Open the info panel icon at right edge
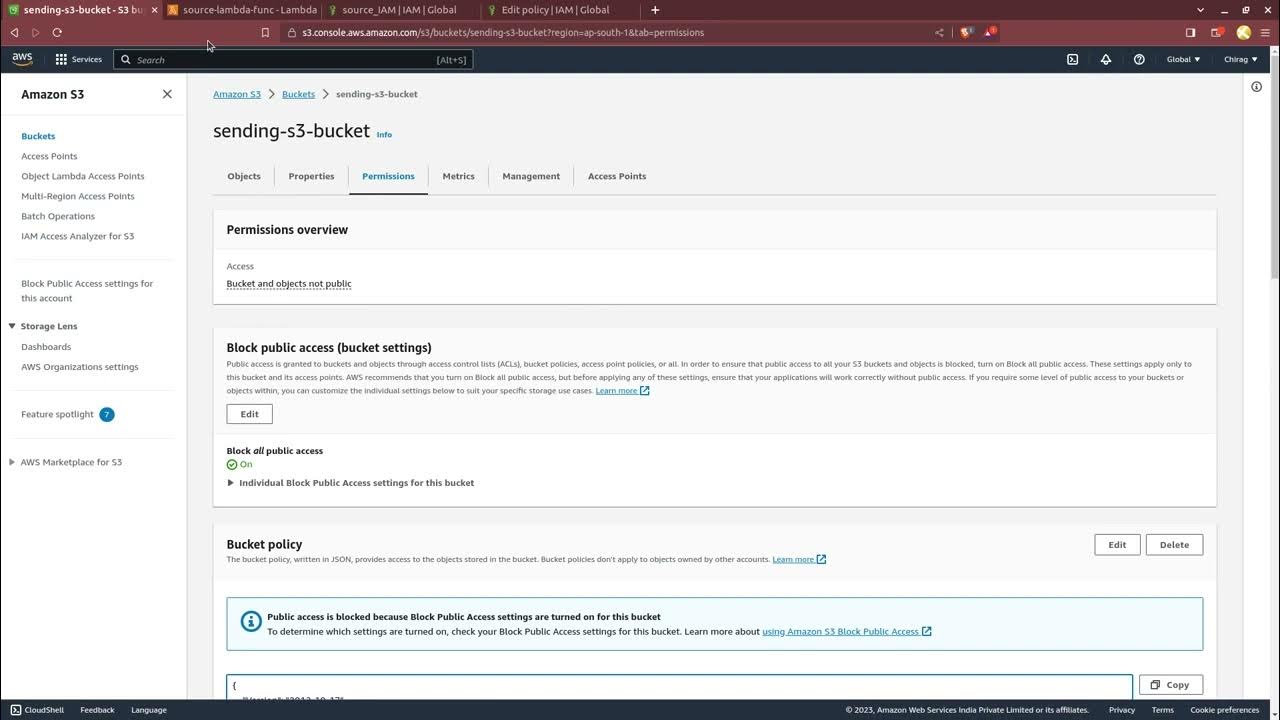Viewport: 1280px width, 720px height. click(1257, 87)
